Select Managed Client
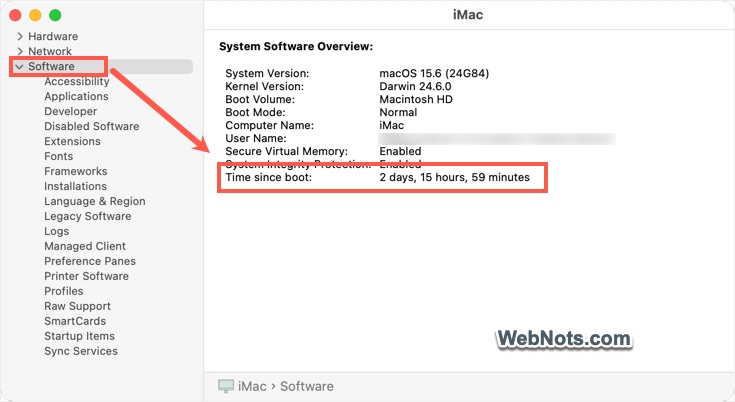 click(x=85, y=246)
